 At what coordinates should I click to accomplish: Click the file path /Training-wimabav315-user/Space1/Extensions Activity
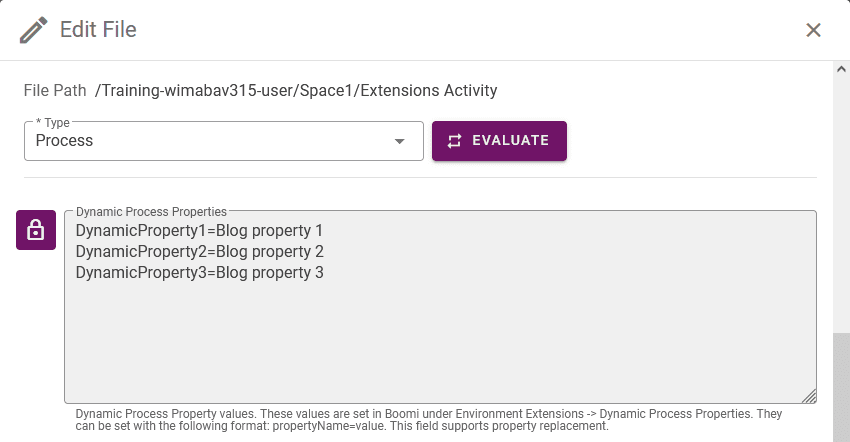click(x=296, y=90)
